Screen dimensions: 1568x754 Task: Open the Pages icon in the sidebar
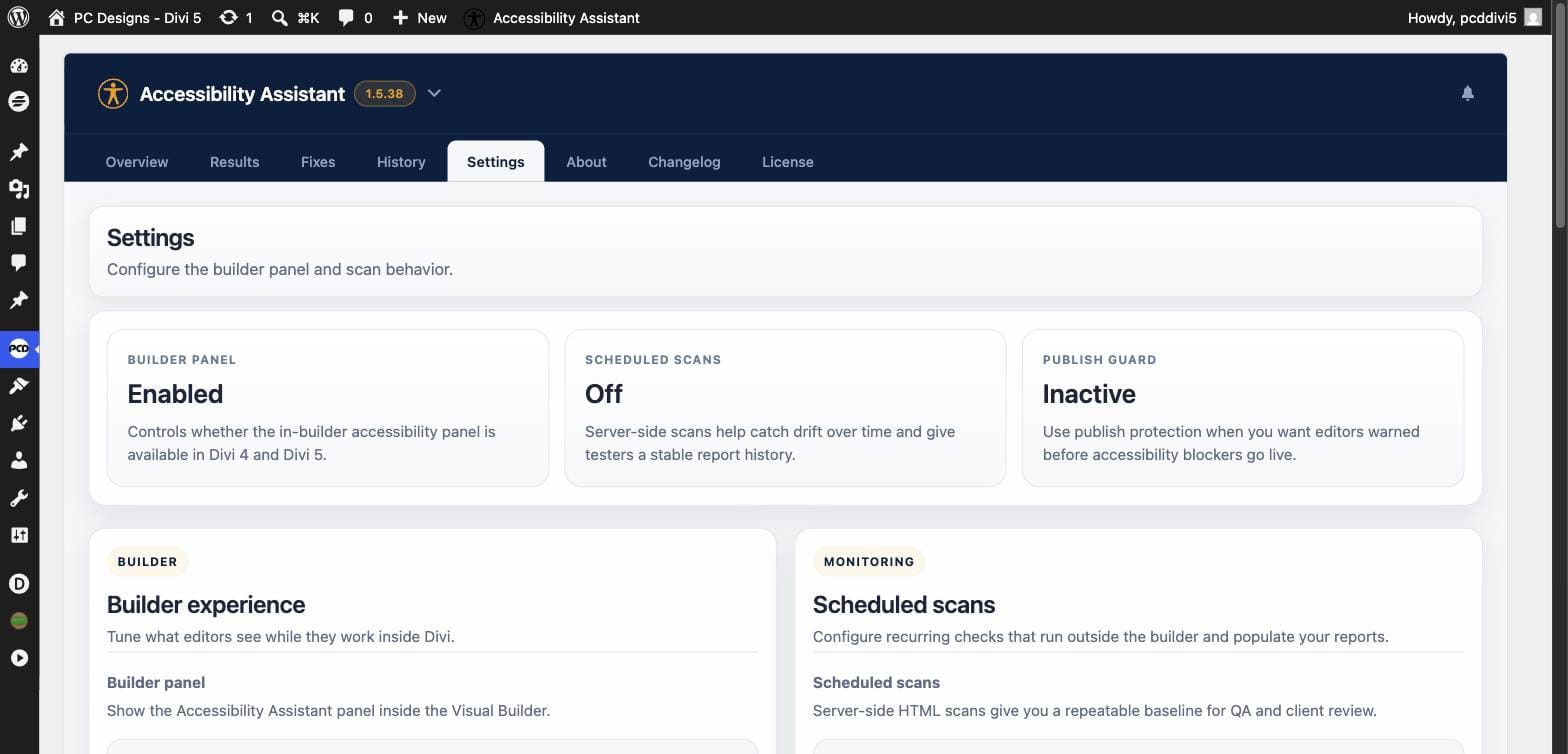click(x=19, y=226)
